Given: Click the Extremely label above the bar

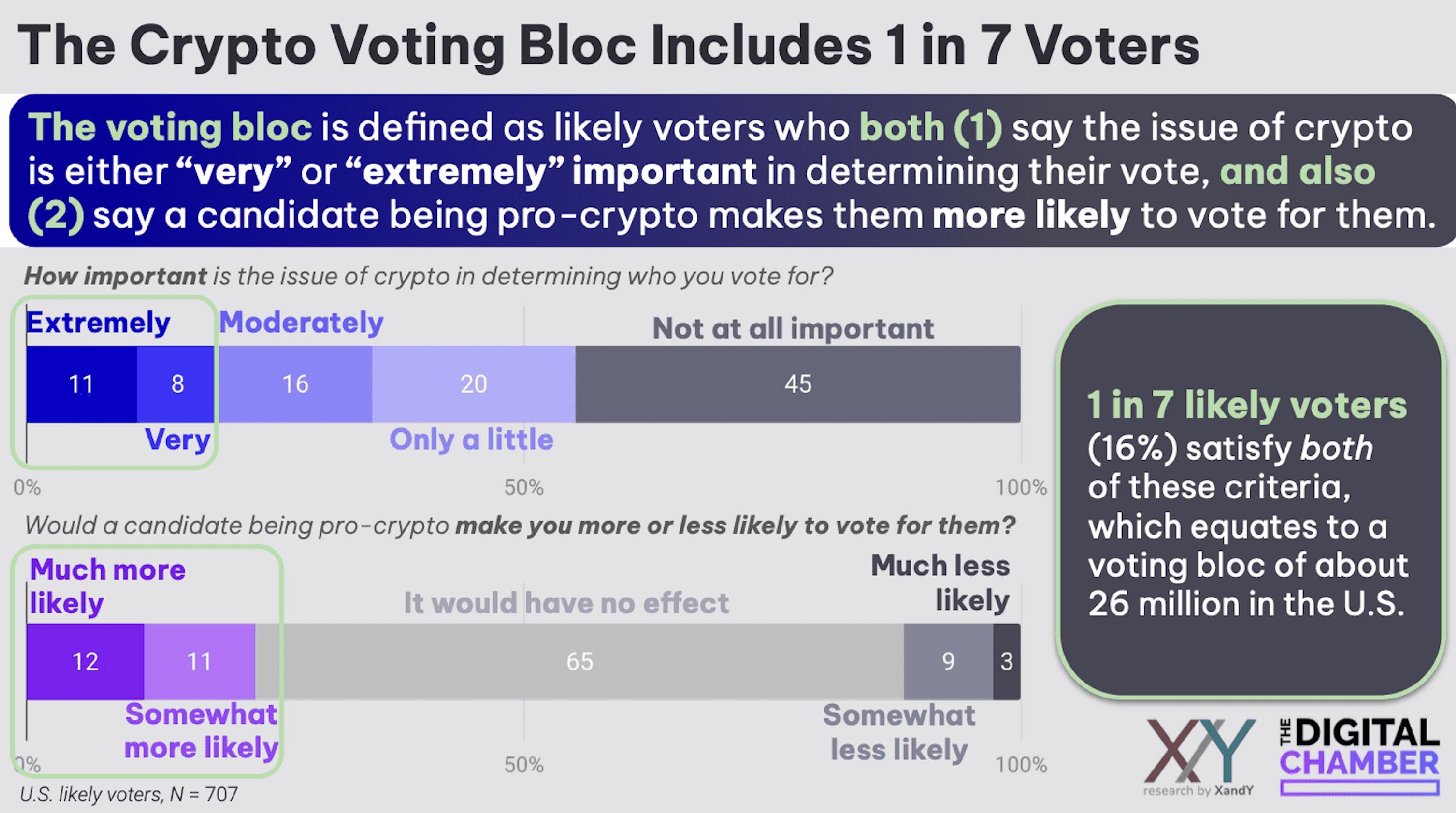Looking at the screenshot, I should click(99, 323).
